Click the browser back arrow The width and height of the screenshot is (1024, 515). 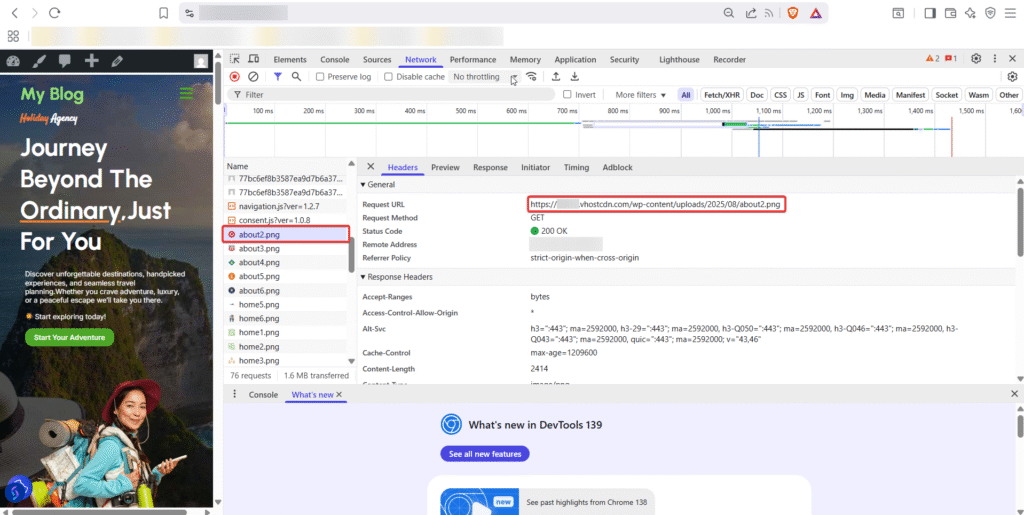tap(14, 13)
